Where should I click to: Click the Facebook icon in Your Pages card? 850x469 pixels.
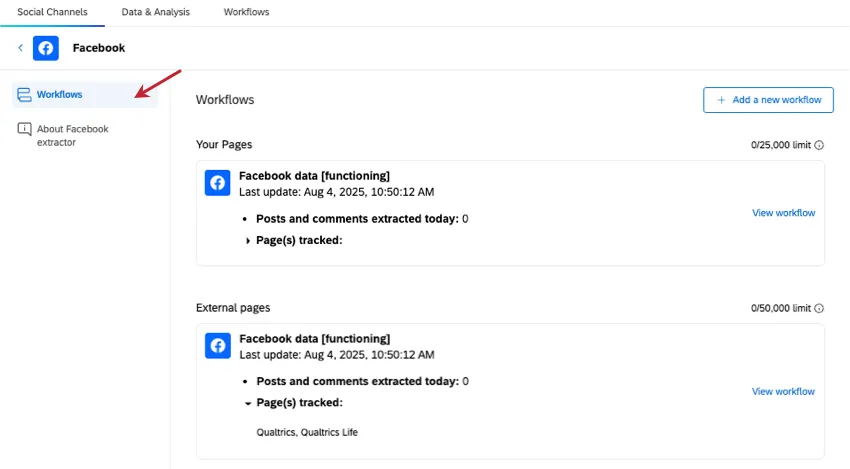218,183
